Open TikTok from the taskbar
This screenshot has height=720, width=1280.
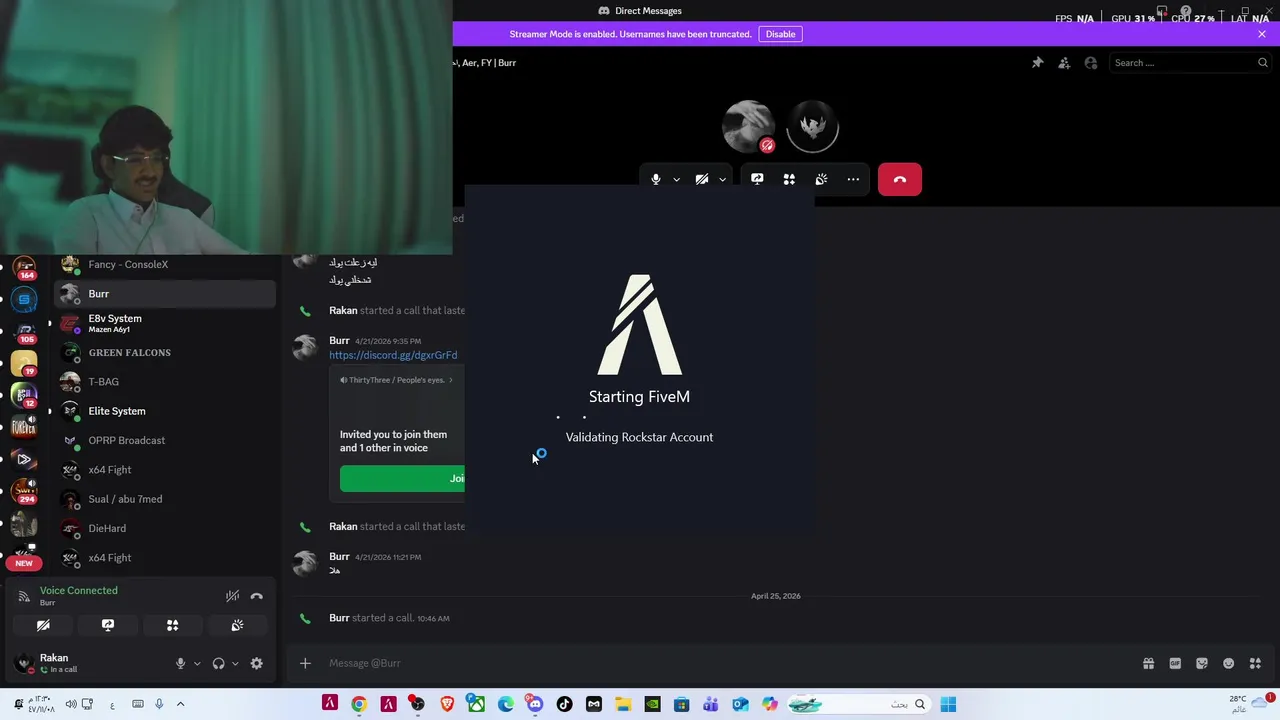[564, 704]
